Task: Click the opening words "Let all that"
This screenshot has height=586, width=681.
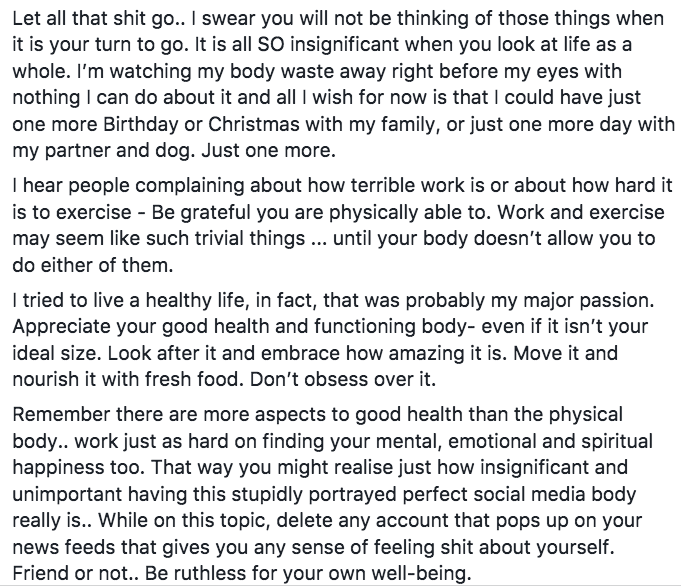Action: point(61,19)
